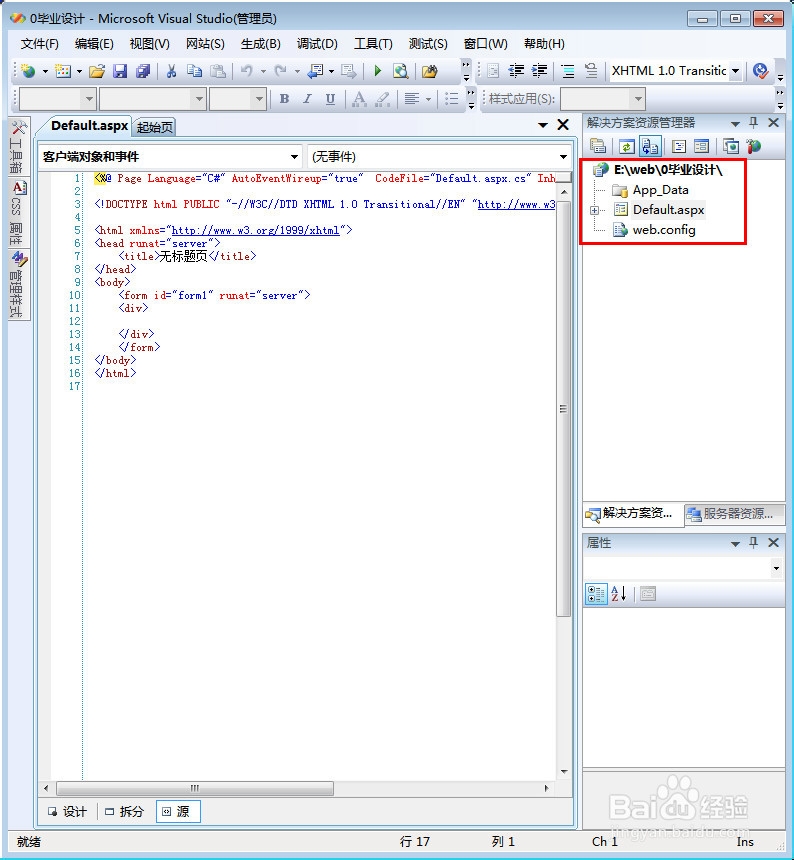The width and height of the screenshot is (794, 860).
Task: Open the active files dropdown arrow beside tabs
Action: pos(543,125)
